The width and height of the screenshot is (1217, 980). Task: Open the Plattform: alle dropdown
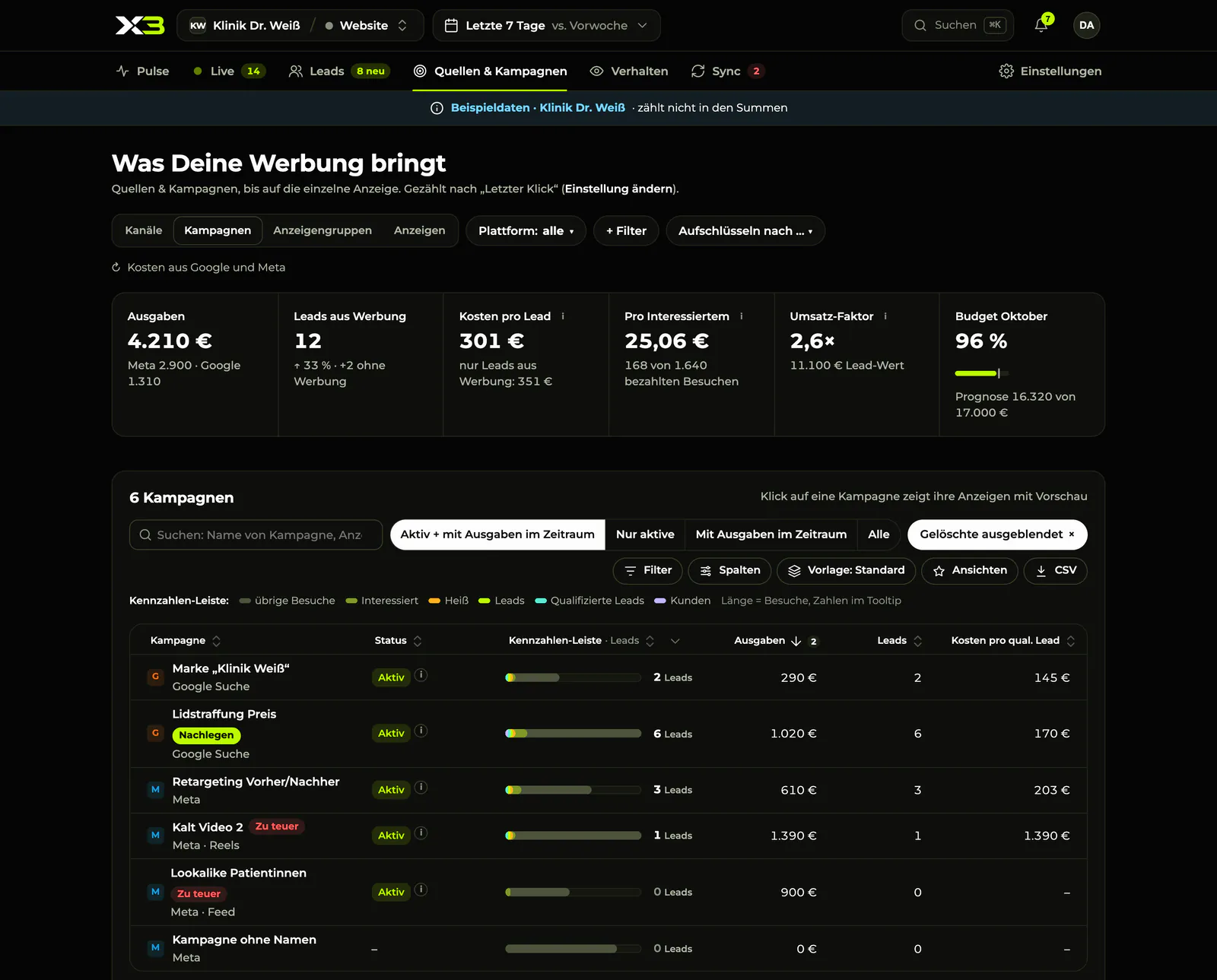(x=526, y=231)
